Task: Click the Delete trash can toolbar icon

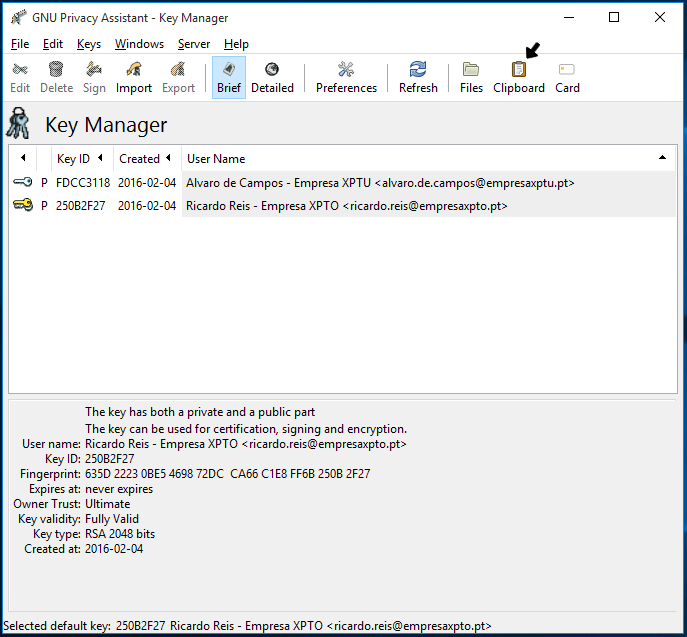Action: pos(56,69)
